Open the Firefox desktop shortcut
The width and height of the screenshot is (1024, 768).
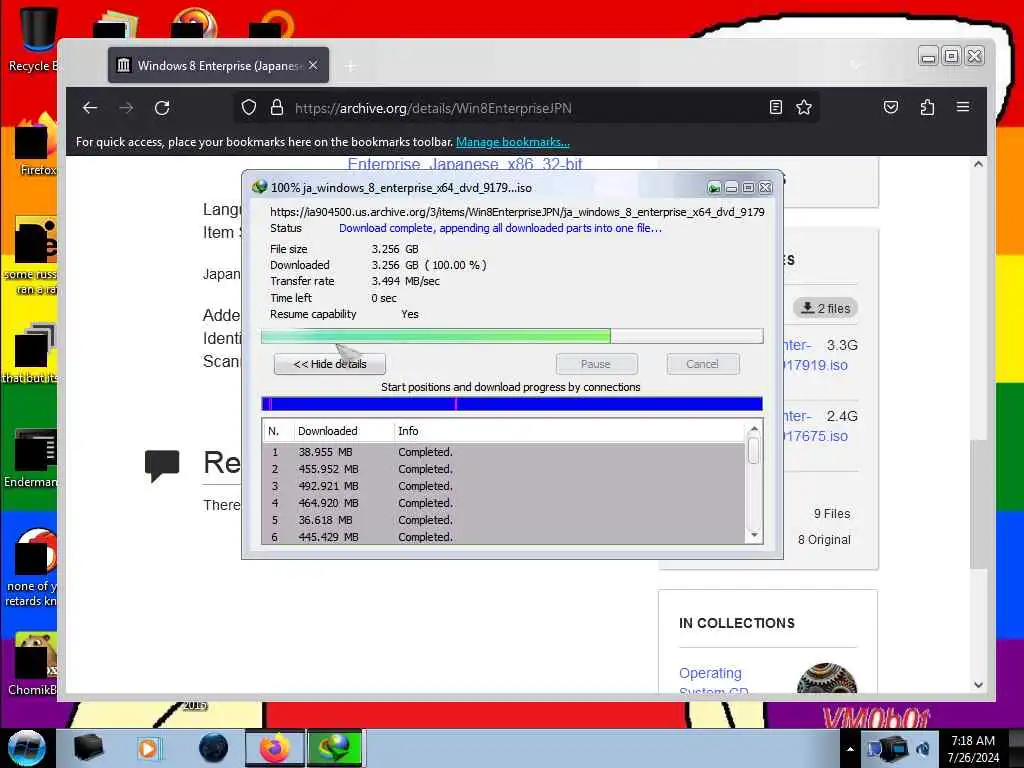coord(33,144)
